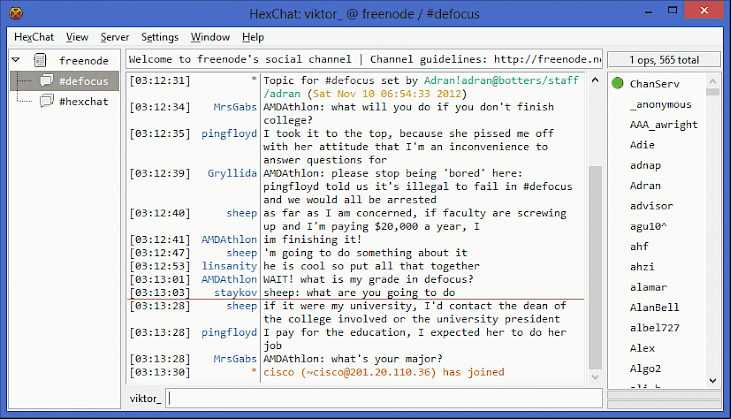This screenshot has width=731, height=419.
Task: Click chat scrollbar up arrow
Action: pos(595,80)
